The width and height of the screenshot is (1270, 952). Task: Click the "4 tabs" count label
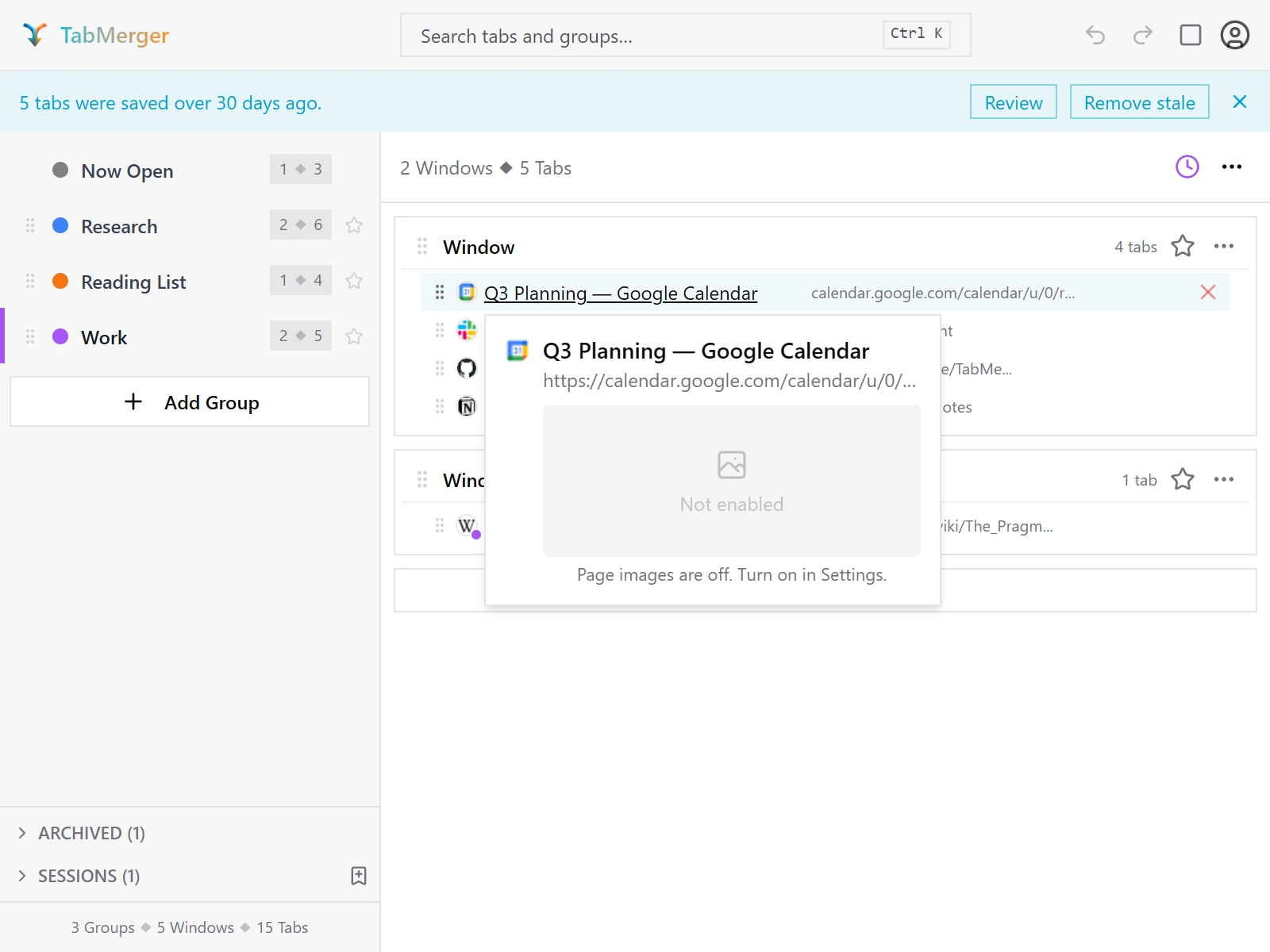coord(1136,247)
